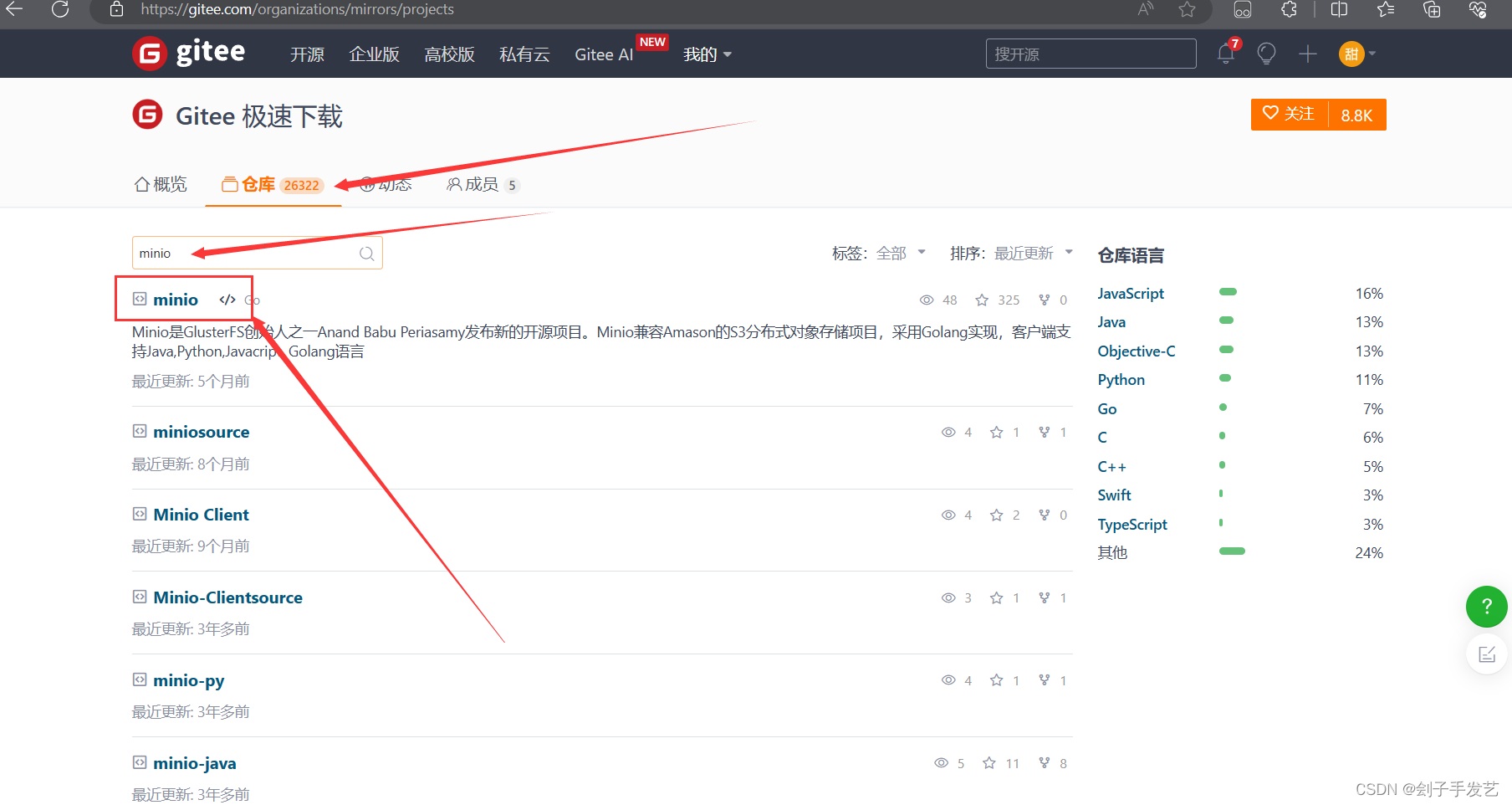
Task: Click the fork icon on minio-py row
Action: [1044, 680]
